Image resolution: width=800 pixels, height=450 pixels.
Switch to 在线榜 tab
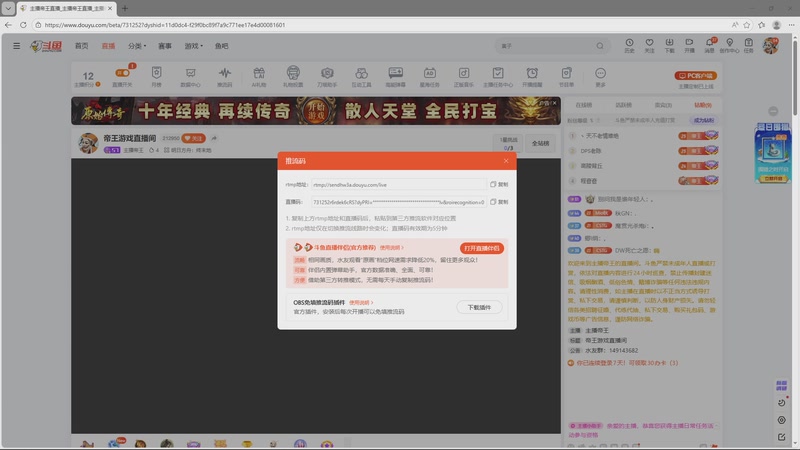point(584,105)
